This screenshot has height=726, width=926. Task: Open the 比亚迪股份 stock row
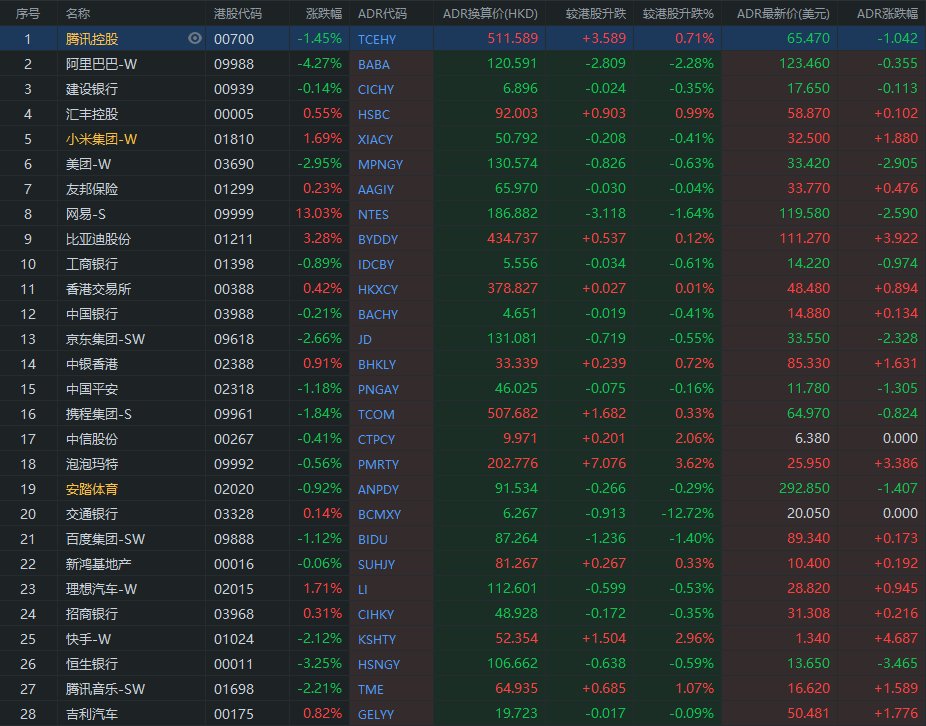pos(463,239)
